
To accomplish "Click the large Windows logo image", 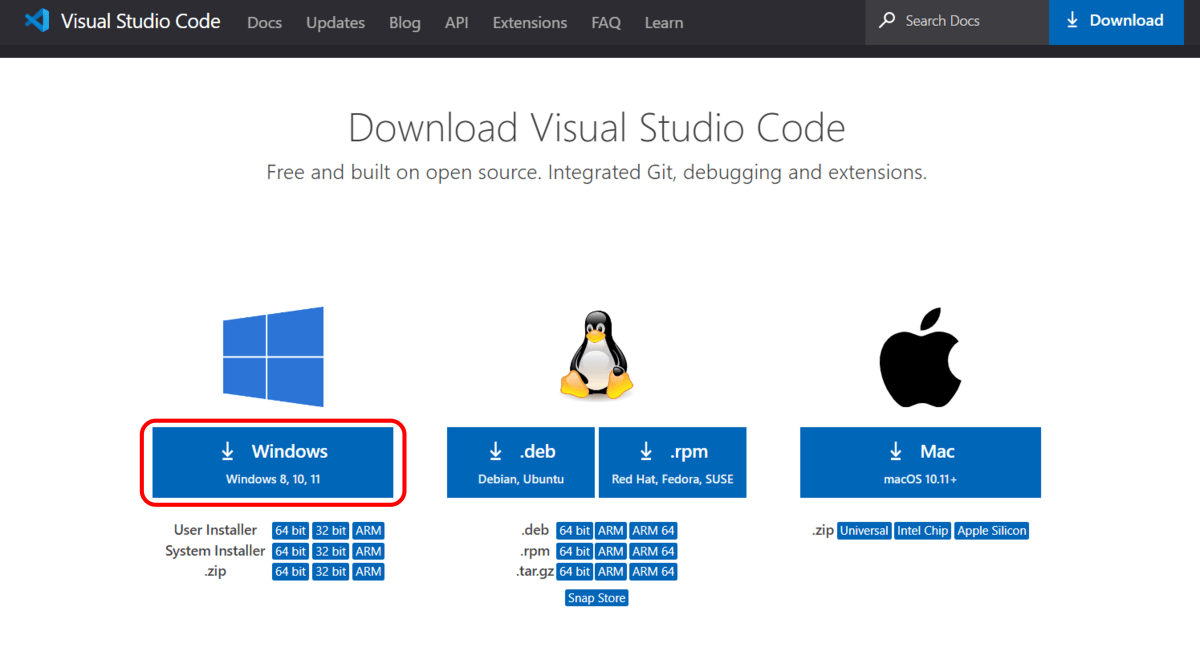I will pos(274,356).
